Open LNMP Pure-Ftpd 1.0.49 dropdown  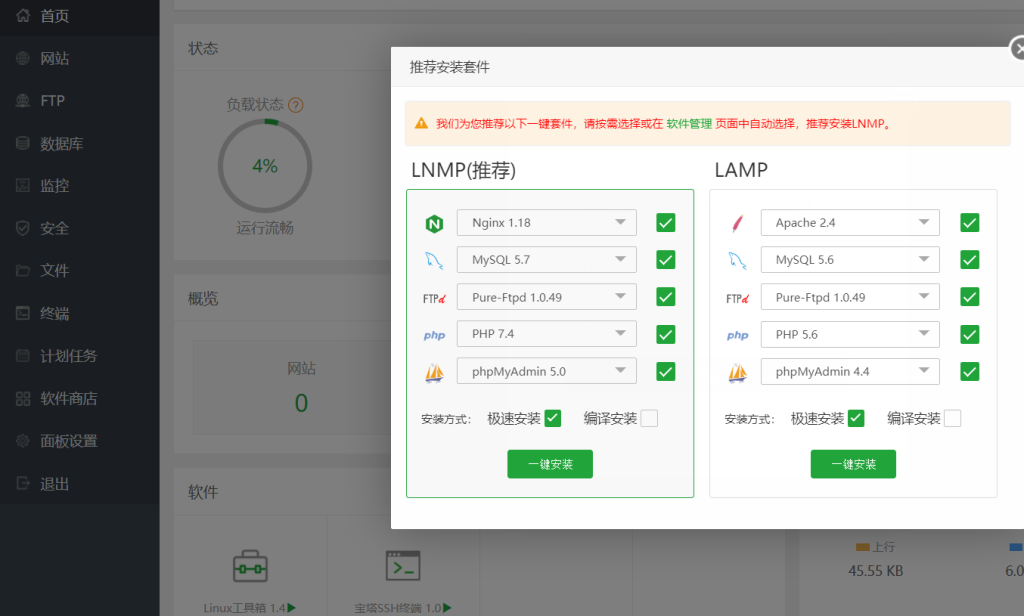point(547,297)
